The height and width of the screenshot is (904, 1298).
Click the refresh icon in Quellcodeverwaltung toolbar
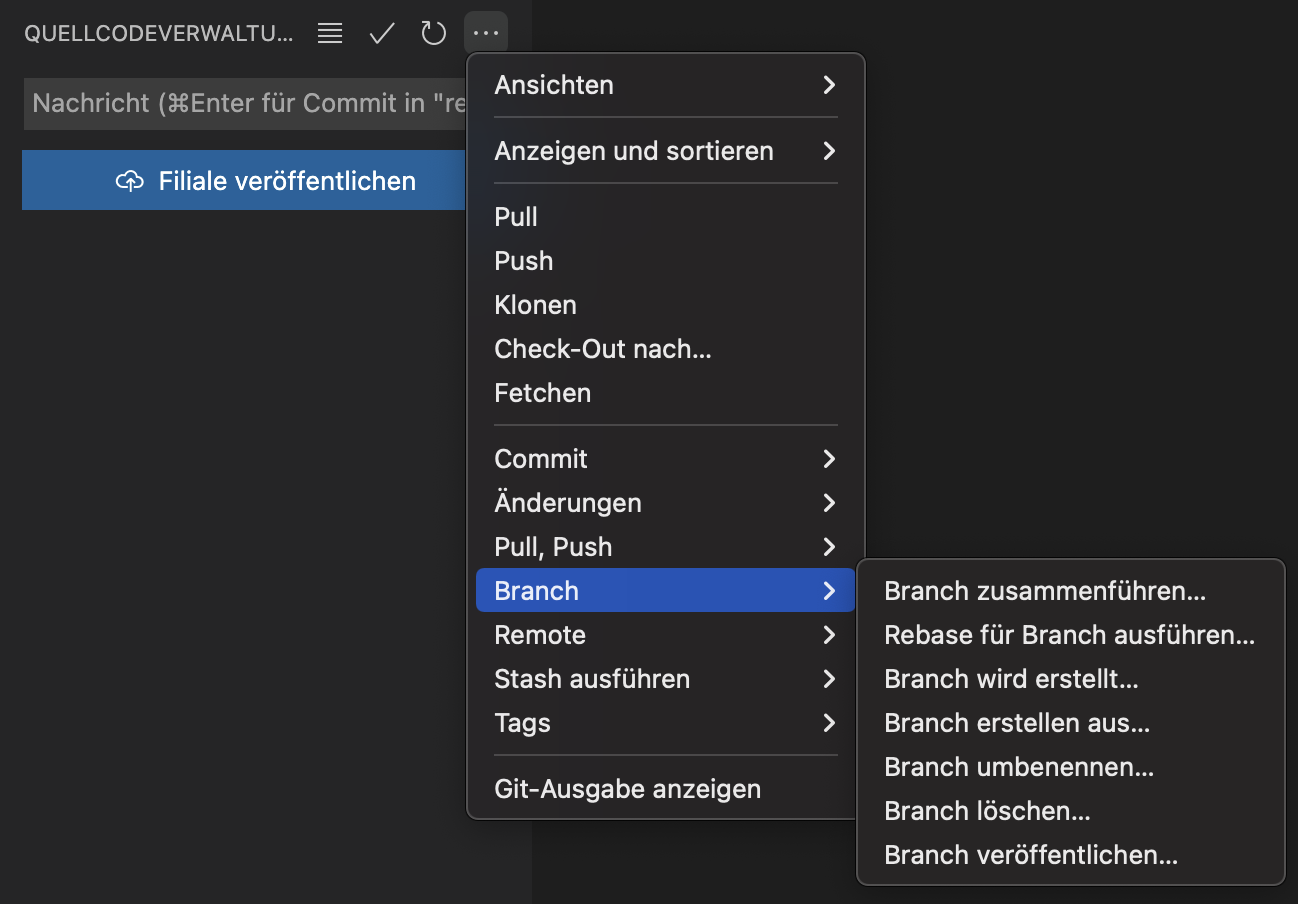click(433, 33)
